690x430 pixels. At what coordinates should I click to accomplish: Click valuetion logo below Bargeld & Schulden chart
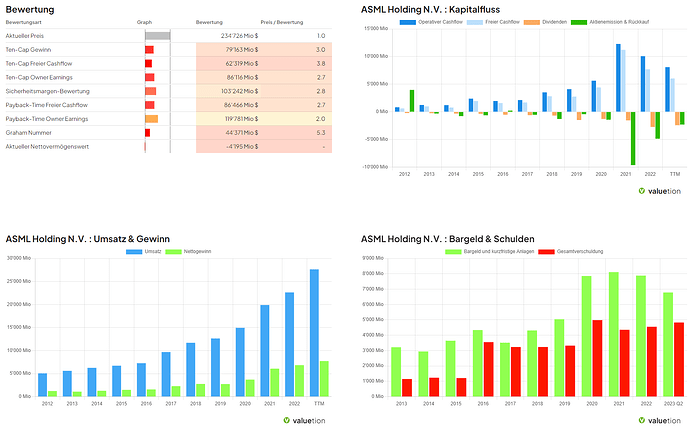(x=660, y=421)
